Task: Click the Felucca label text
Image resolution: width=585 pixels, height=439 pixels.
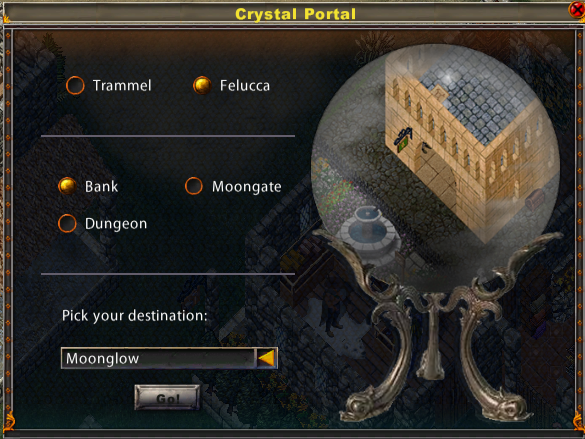Action: click(245, 85)
